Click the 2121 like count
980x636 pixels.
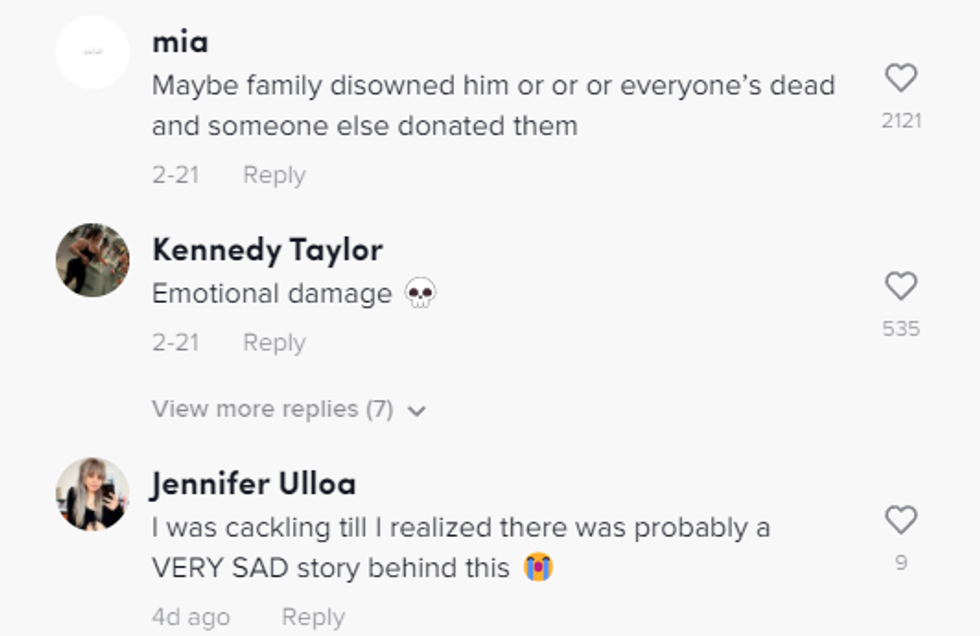pyautogui.click(x=901, y=121)
